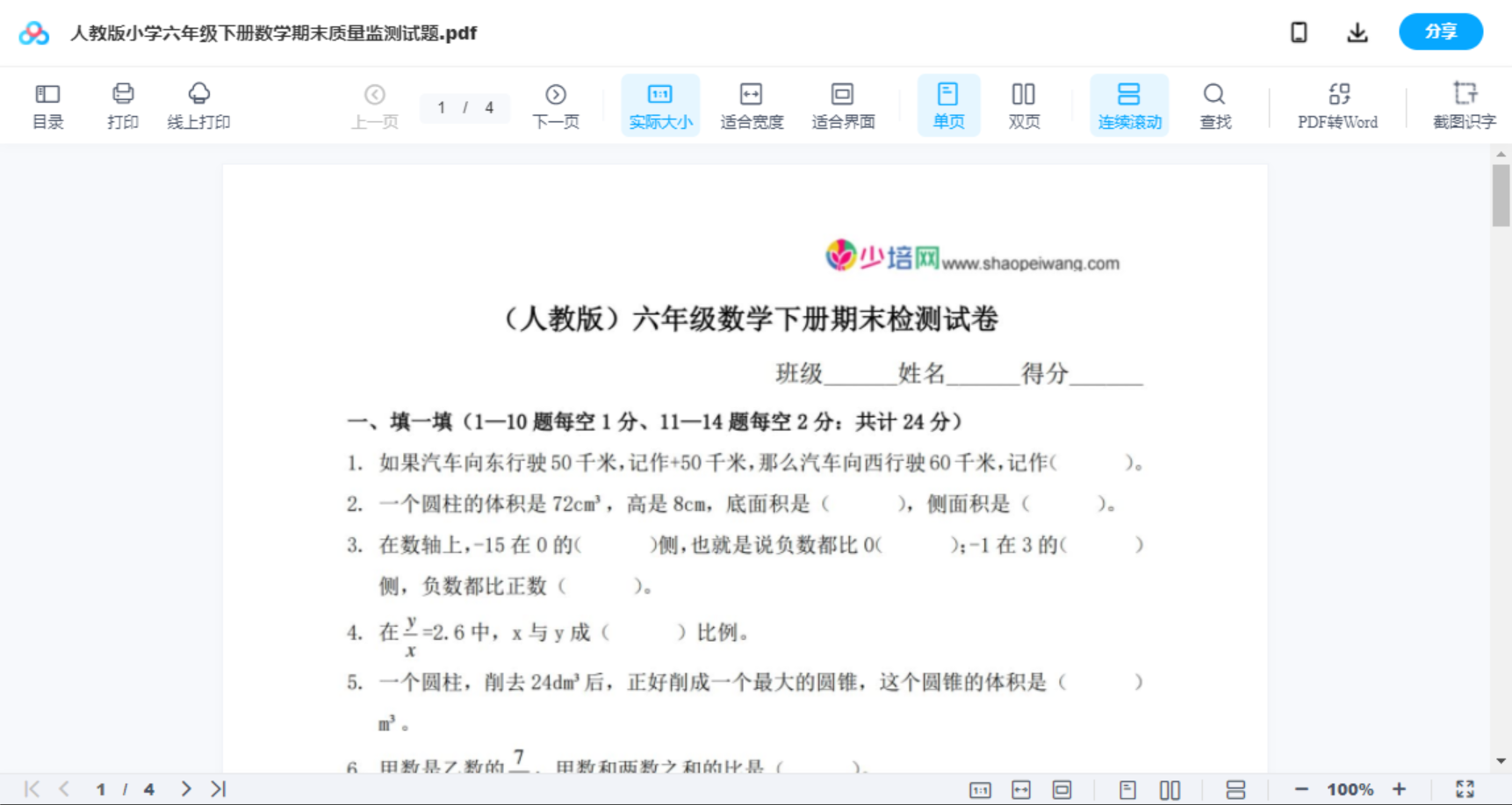Switch to 双页 two-page view
1512x805 pixels.
[x=1024, y=104]
